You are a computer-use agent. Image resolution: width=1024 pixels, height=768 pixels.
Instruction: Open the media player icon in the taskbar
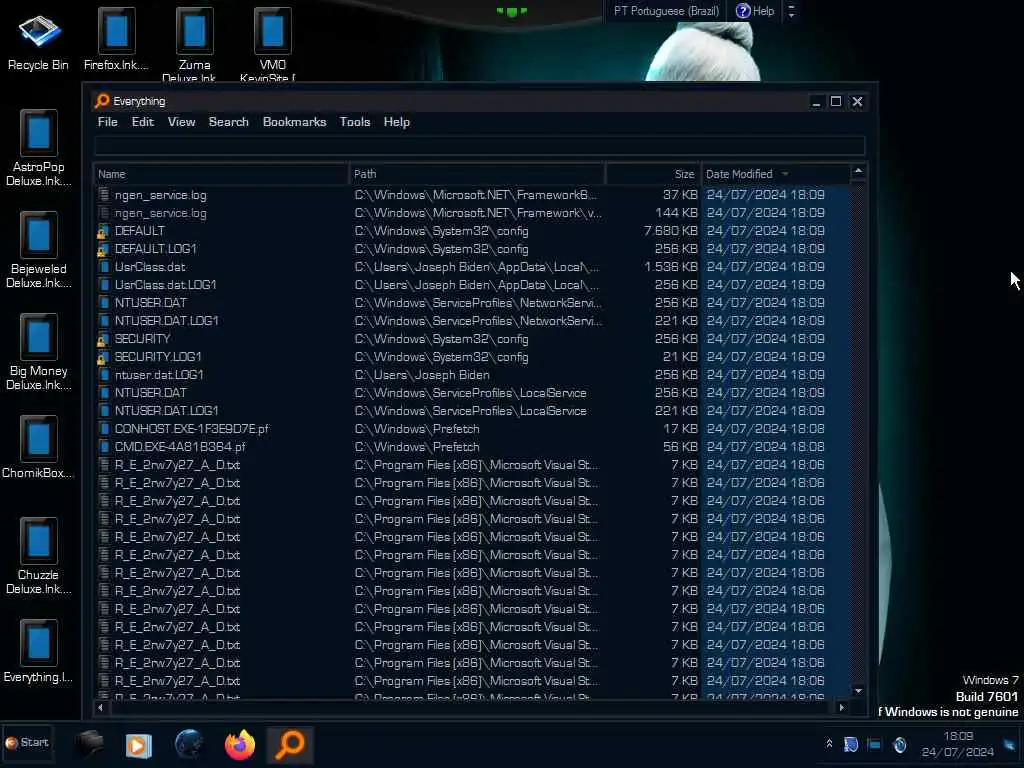[138, 745]
